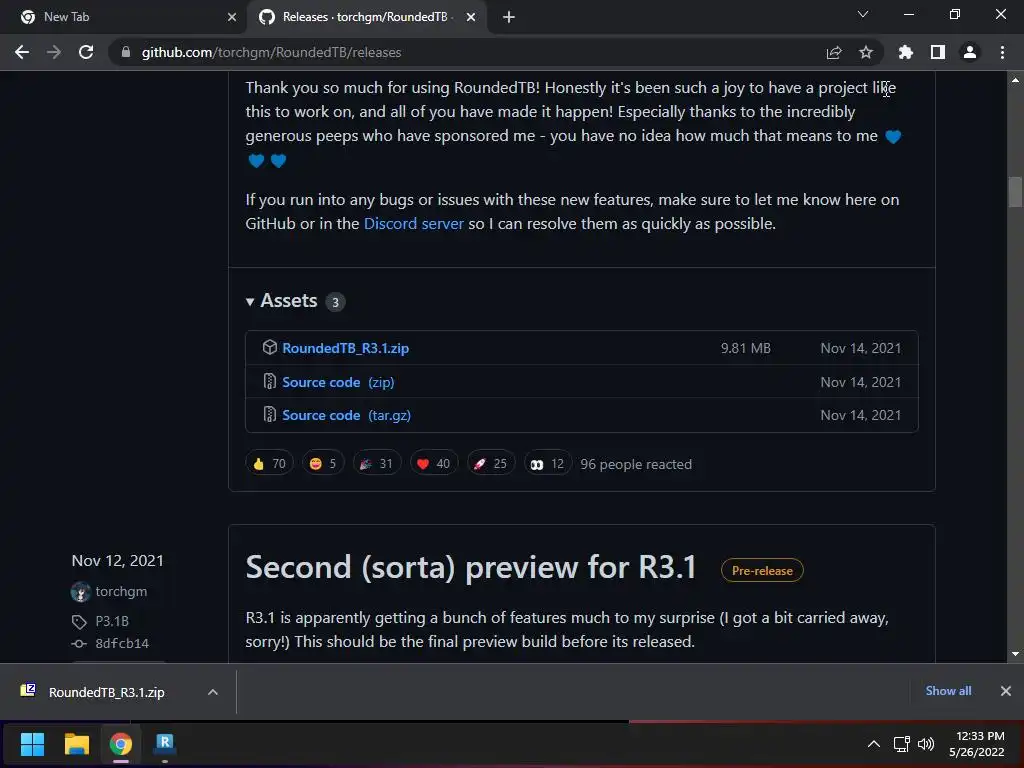Viewport: 1024px width, 768px height.
Task: Open the Extensions puzzle icon
Action: 906,52
